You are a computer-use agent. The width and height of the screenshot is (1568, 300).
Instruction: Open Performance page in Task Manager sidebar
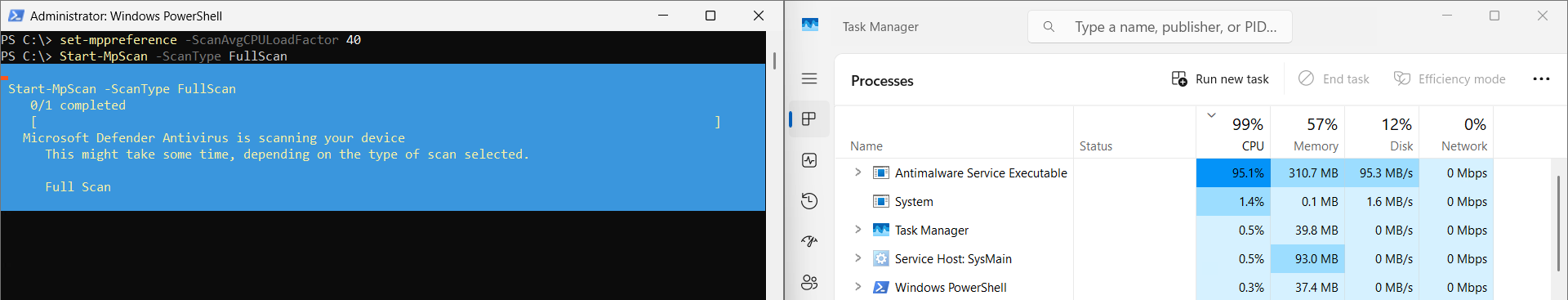809,160
